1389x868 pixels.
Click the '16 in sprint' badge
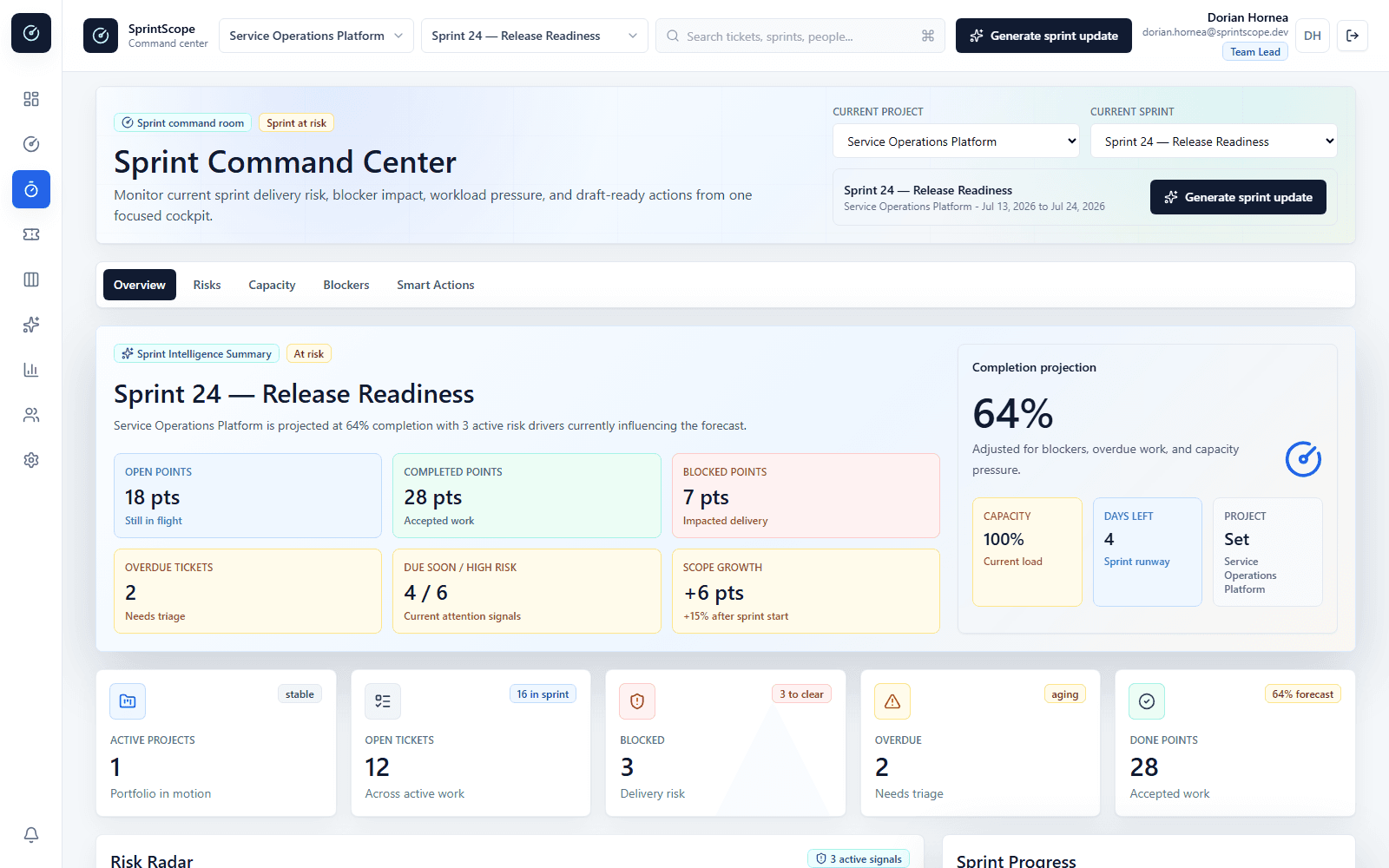(543, 694)
